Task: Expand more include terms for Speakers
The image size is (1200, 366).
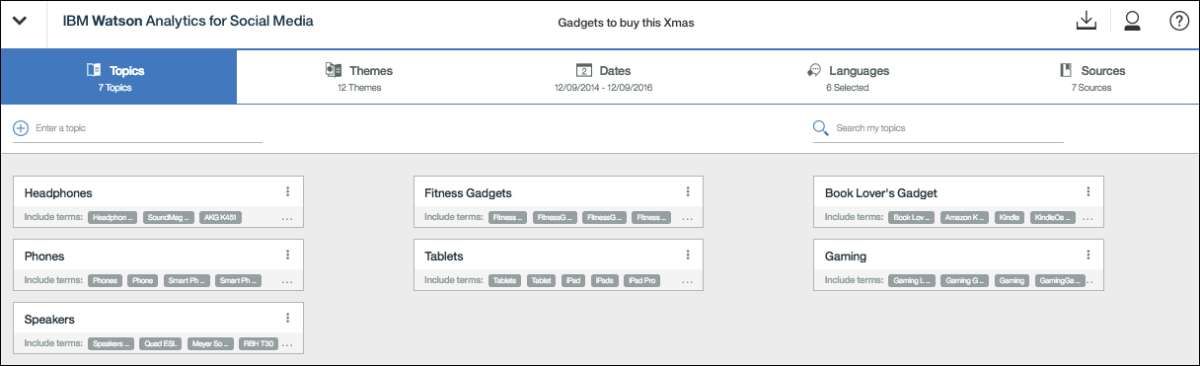Action: [287, 344]
